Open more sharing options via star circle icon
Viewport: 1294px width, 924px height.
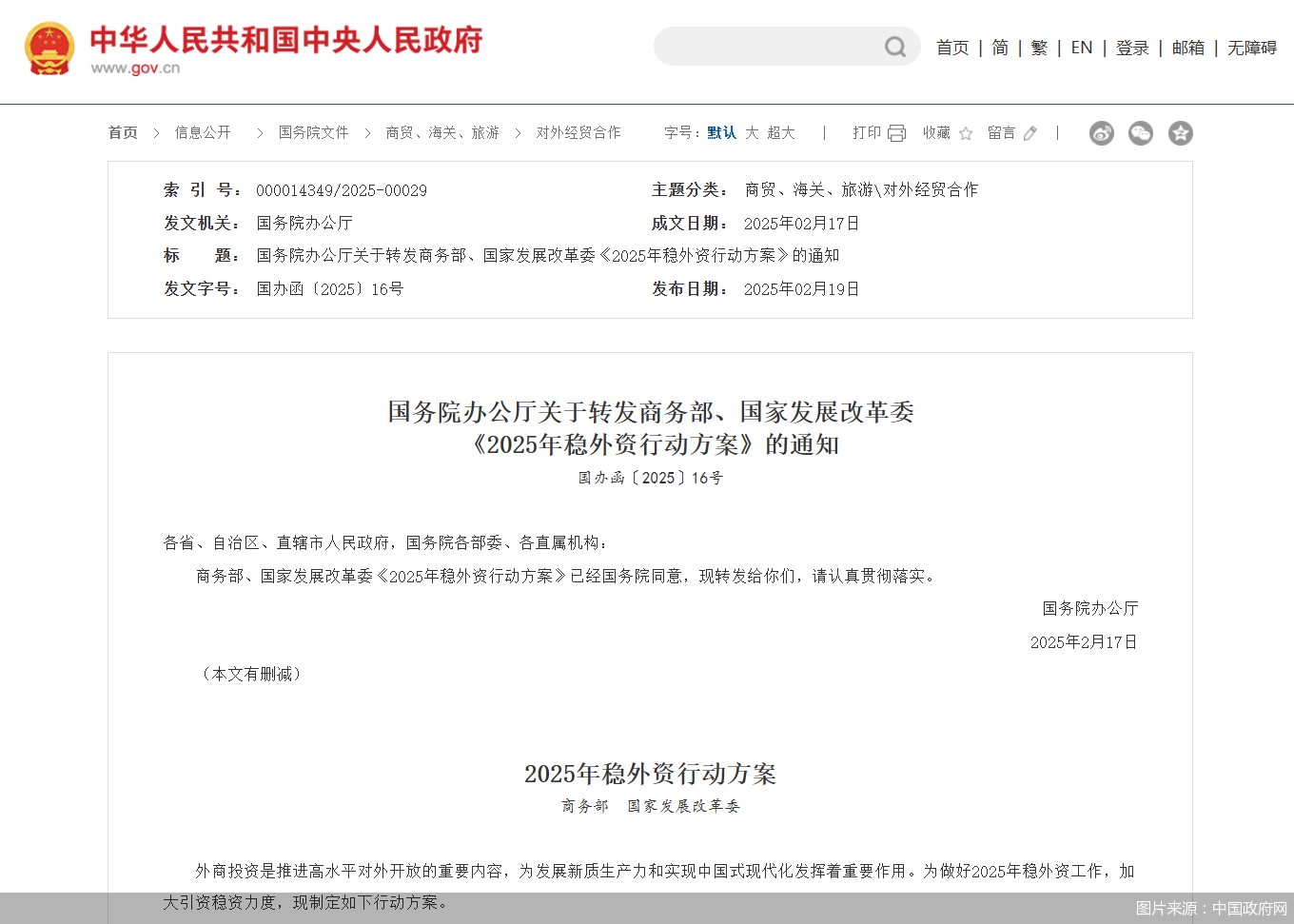(1180, 133)
